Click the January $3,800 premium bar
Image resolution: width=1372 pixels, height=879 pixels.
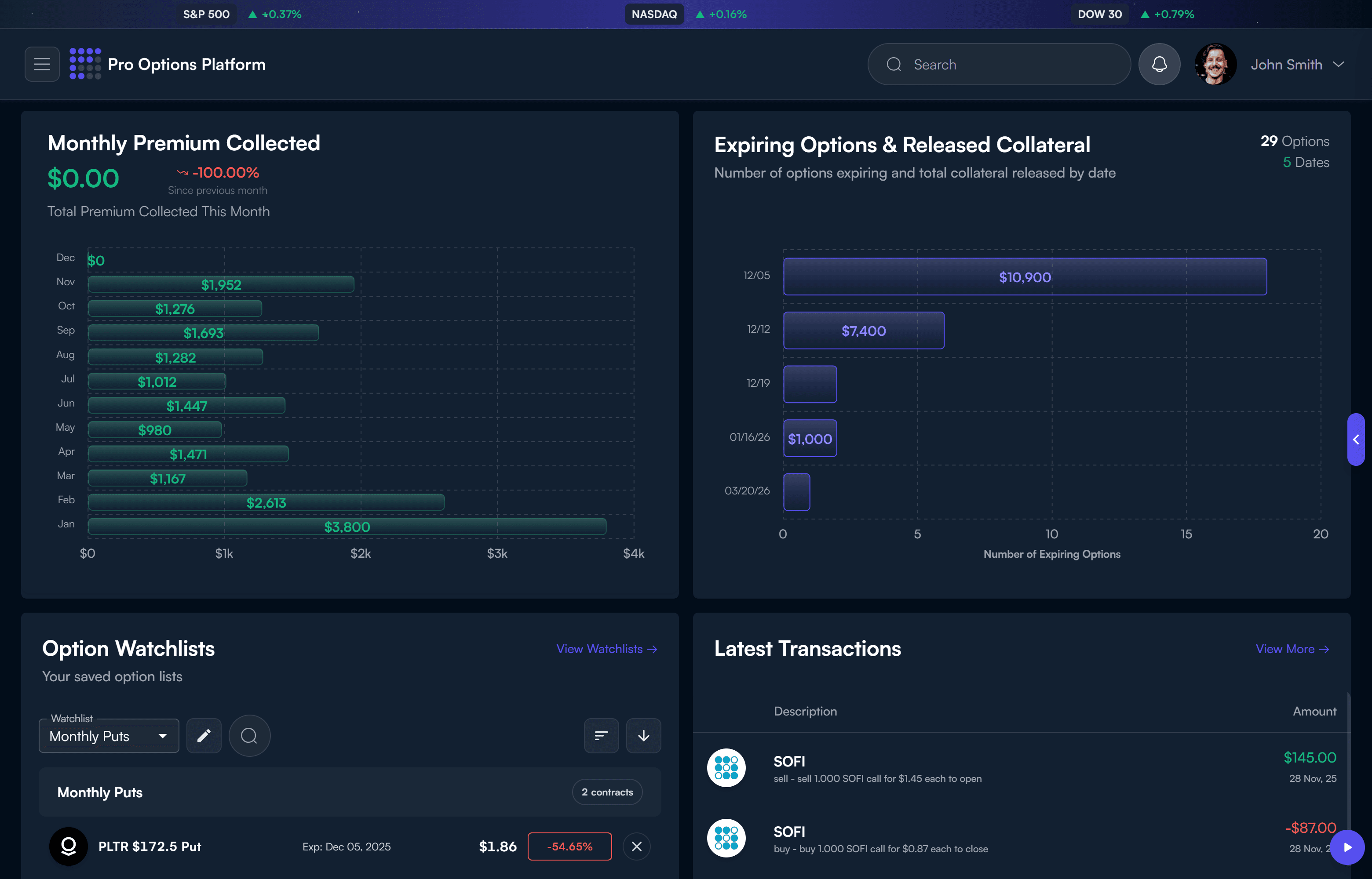tap(347, 526)
